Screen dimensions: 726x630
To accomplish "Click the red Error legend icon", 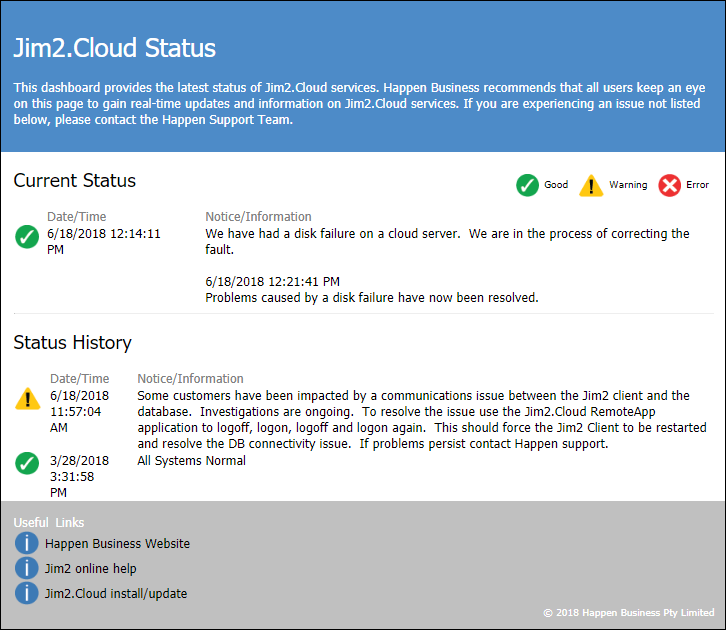I will tap(670, 185).
